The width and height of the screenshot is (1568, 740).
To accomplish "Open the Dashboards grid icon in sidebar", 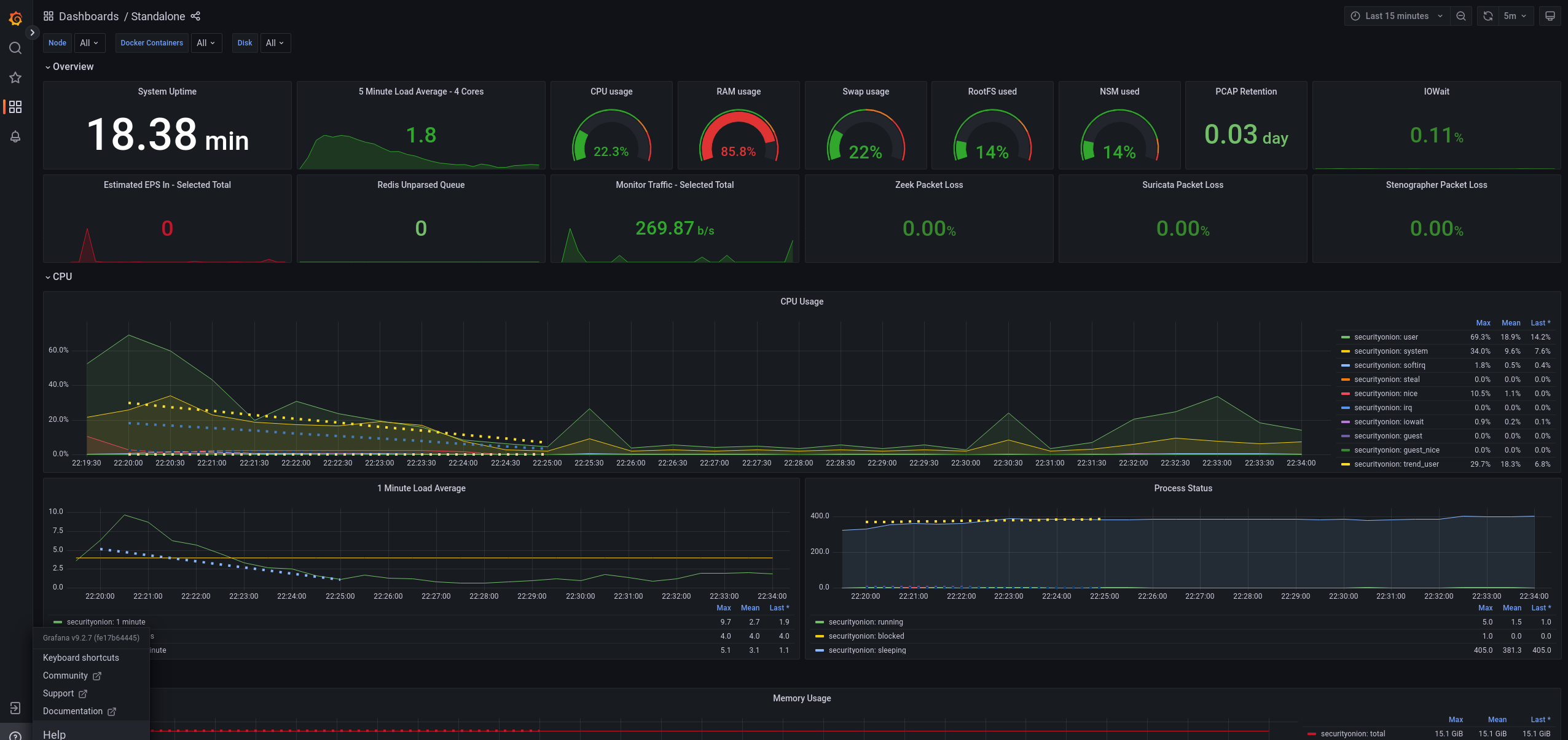I will (x=15, y=107).
